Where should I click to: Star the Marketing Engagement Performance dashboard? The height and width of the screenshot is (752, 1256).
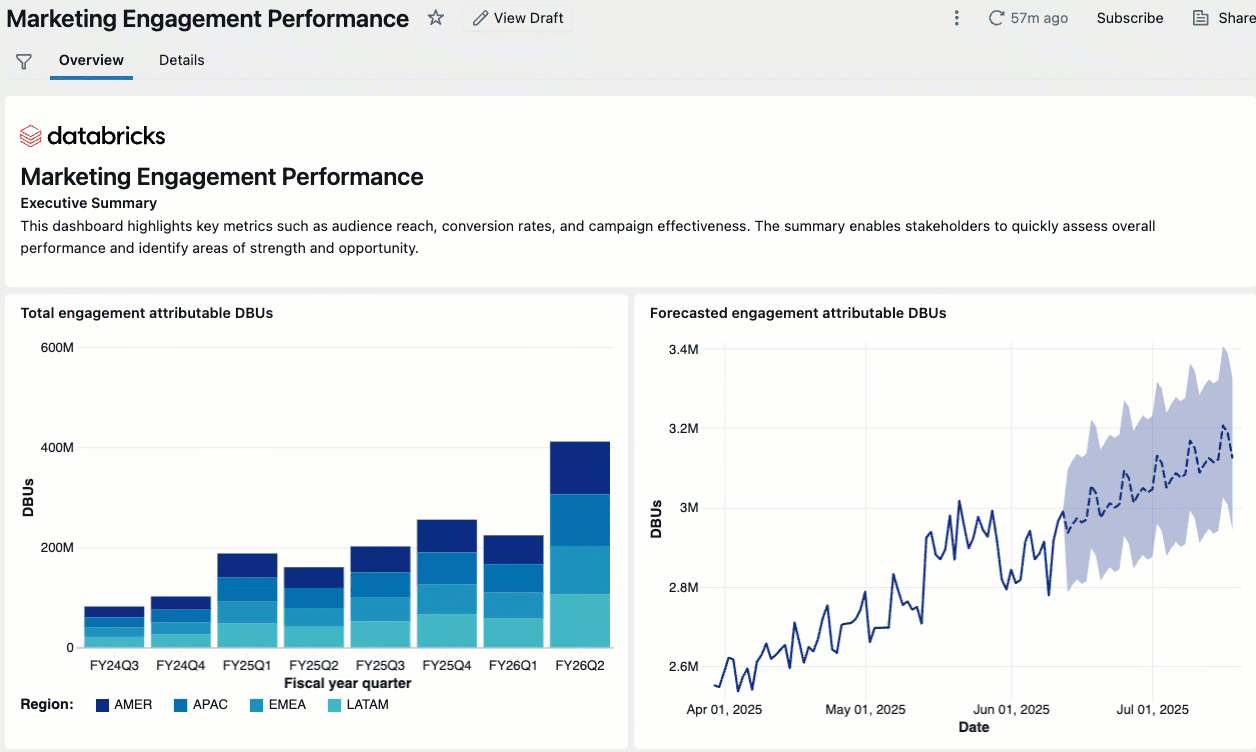tap(435, 18)
